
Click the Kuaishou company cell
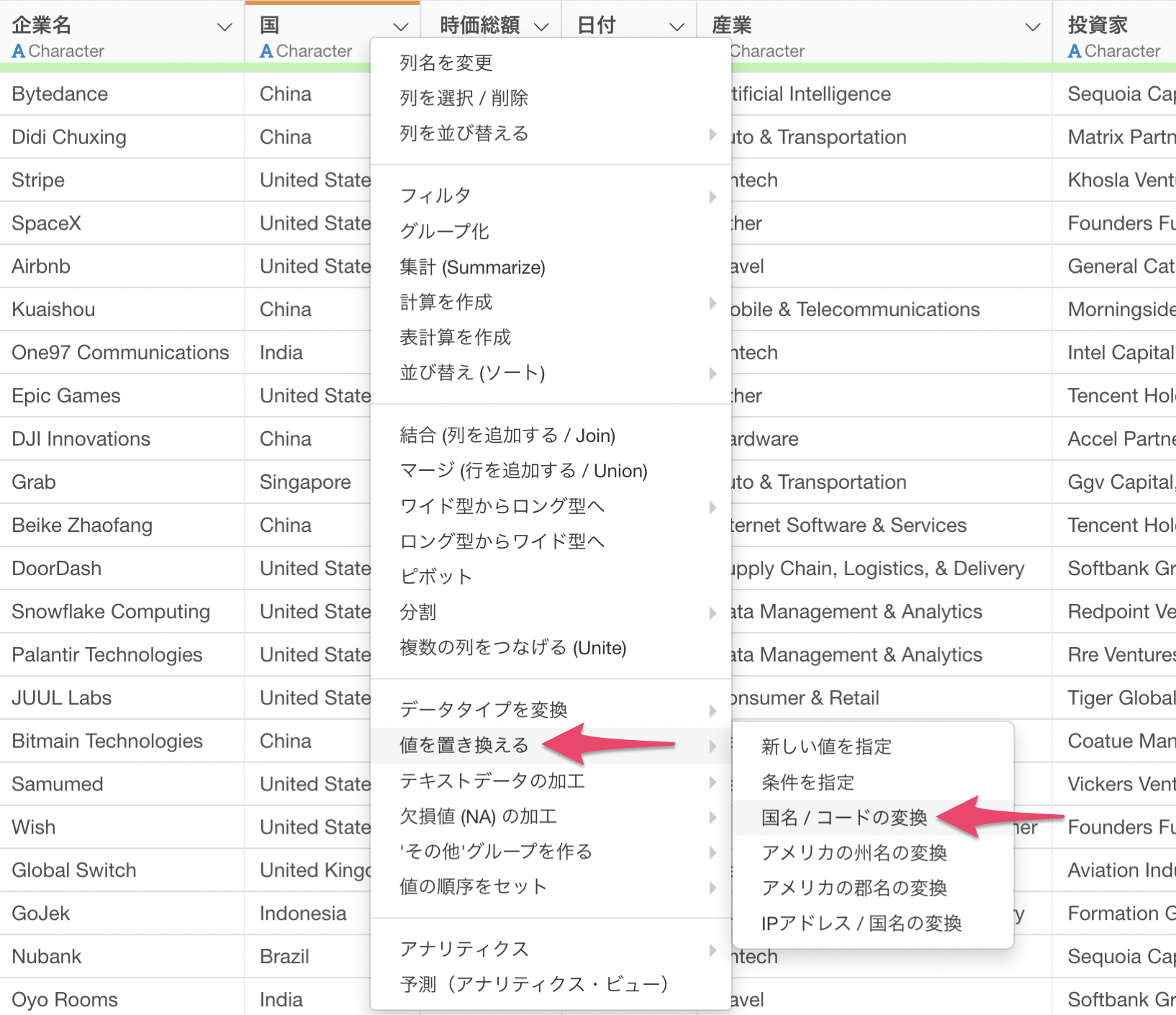pos(122,310)
